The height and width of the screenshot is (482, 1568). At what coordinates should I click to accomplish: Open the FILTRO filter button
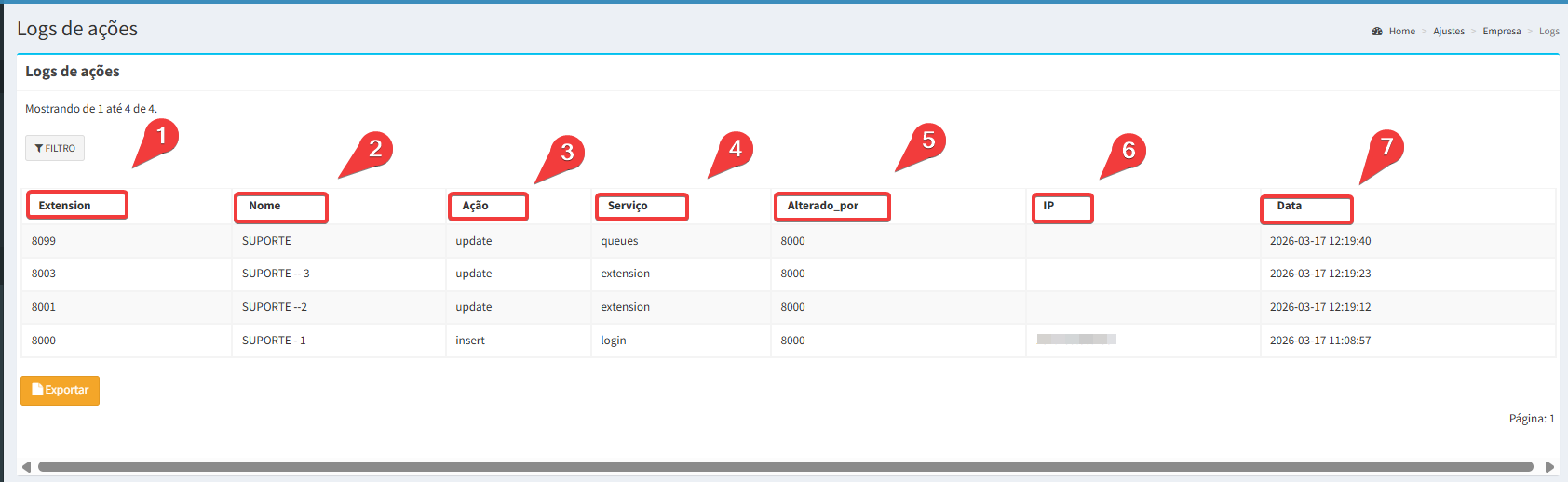[55, 148]
